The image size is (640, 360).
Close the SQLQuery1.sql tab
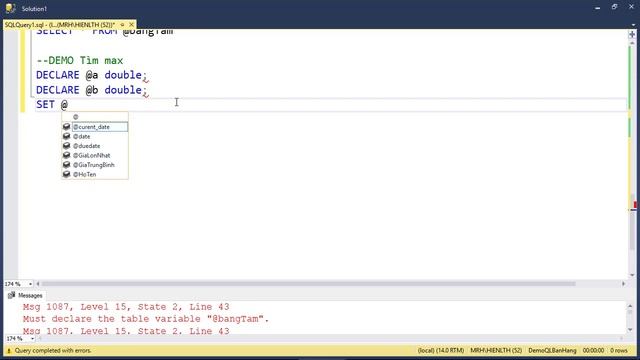click(x=131, y=25)
